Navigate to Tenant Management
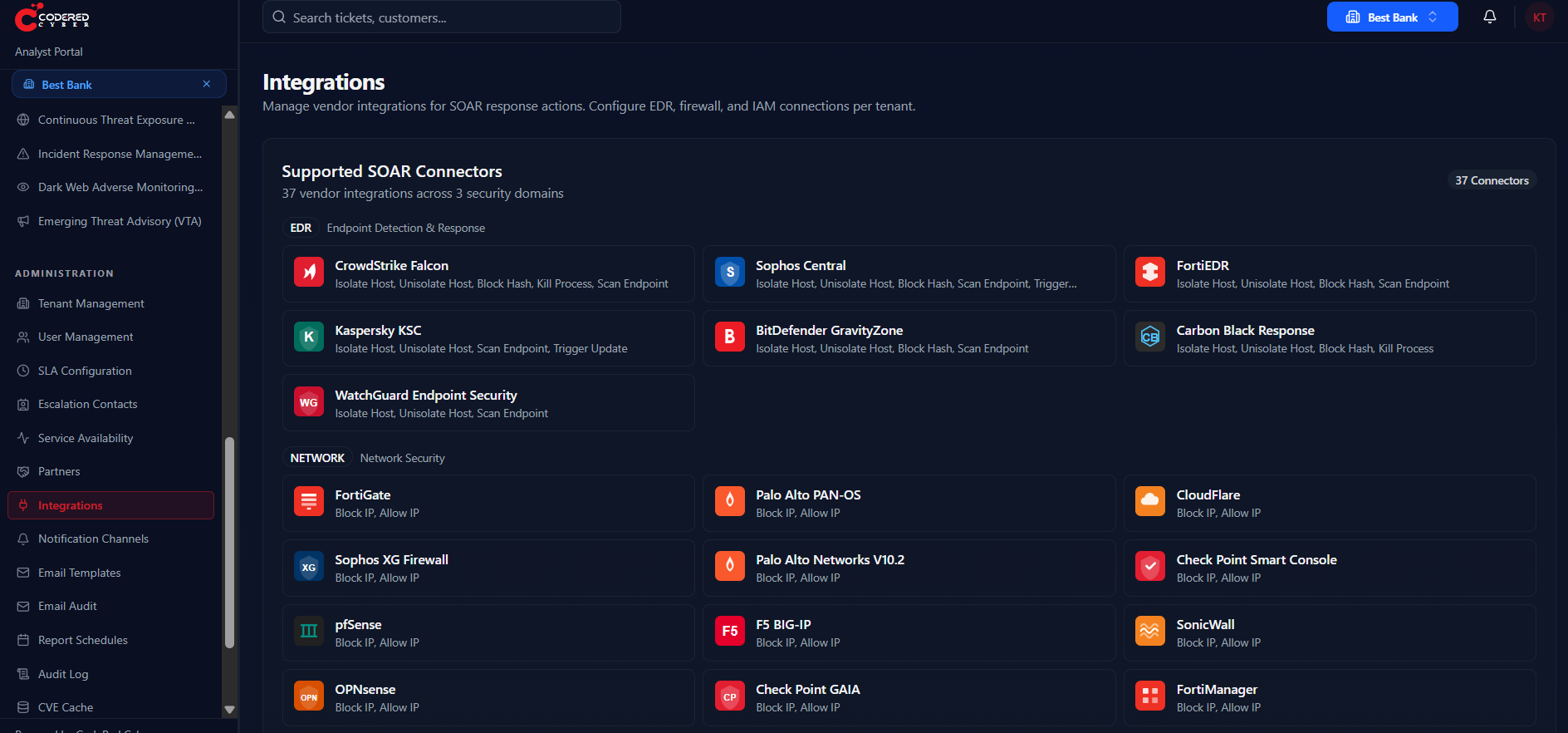This screenshot has width=1568, height=733. coord(111,303)
